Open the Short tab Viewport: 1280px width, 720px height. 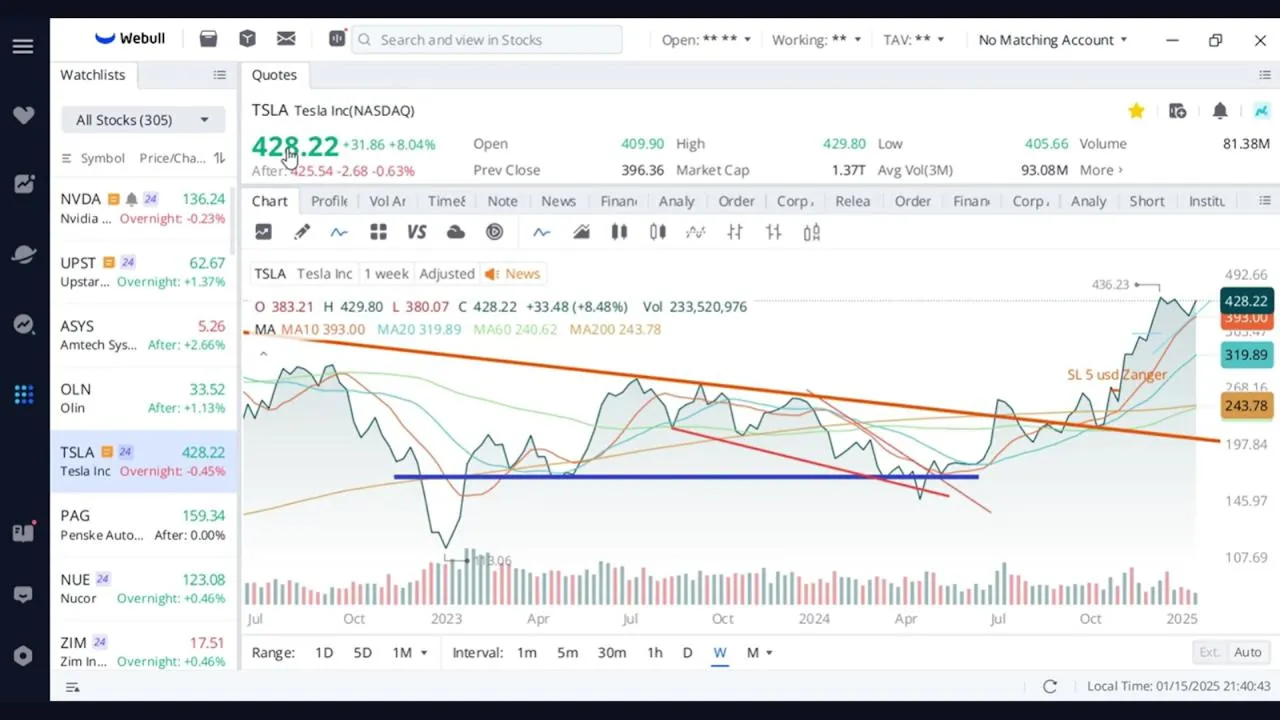tap(1147, 201)
